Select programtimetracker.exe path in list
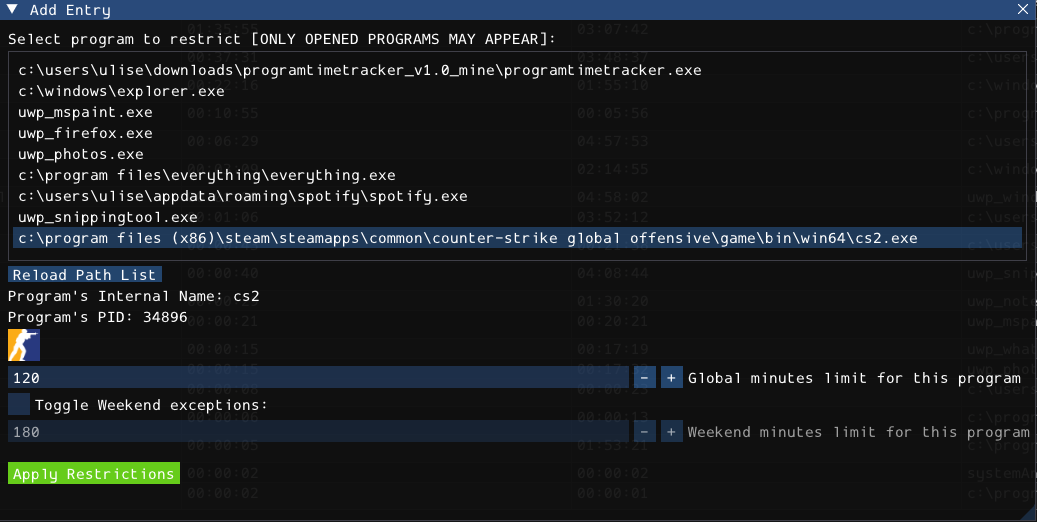 517,70
